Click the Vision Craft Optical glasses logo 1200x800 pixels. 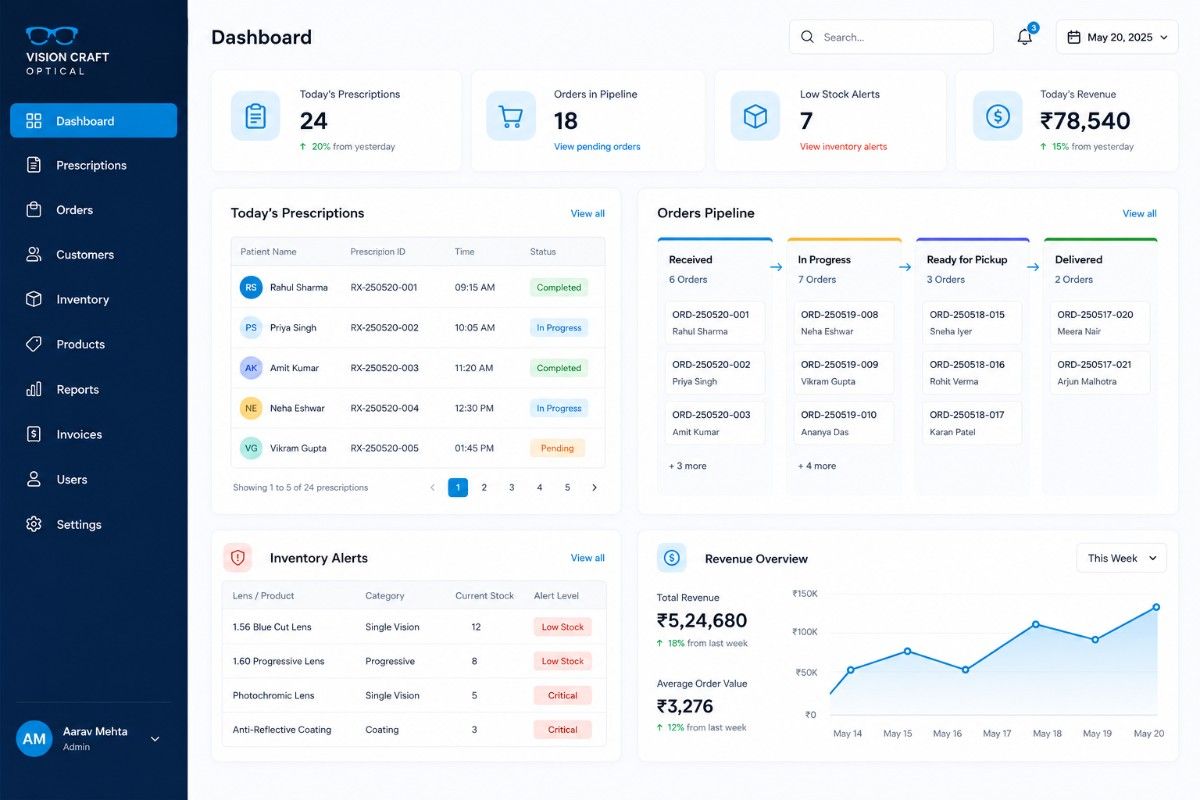52,36
